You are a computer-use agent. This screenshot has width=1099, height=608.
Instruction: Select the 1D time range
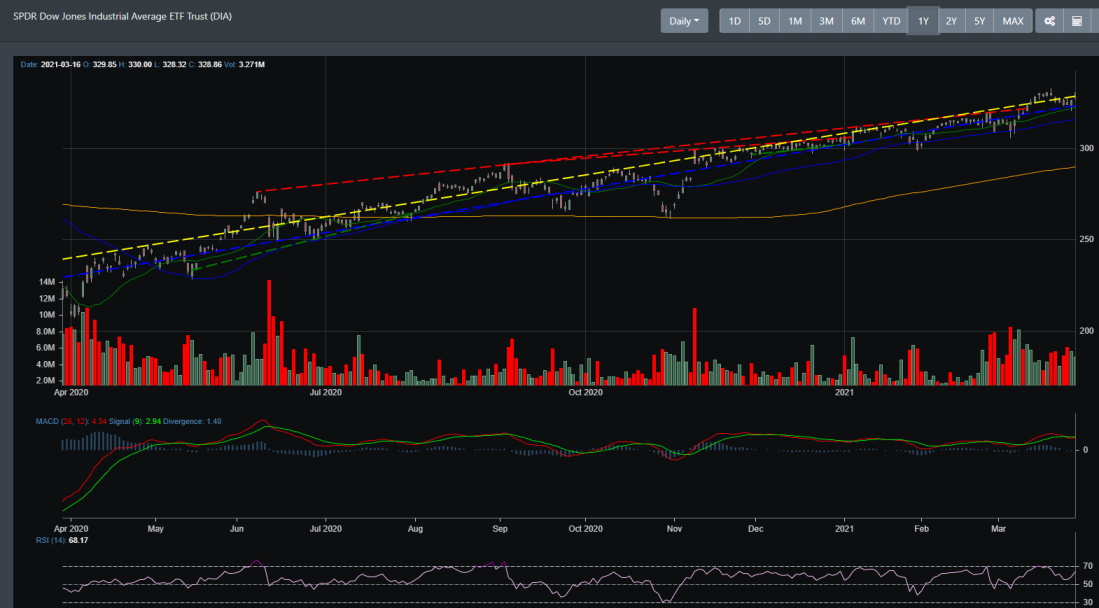tap(735, 21)
